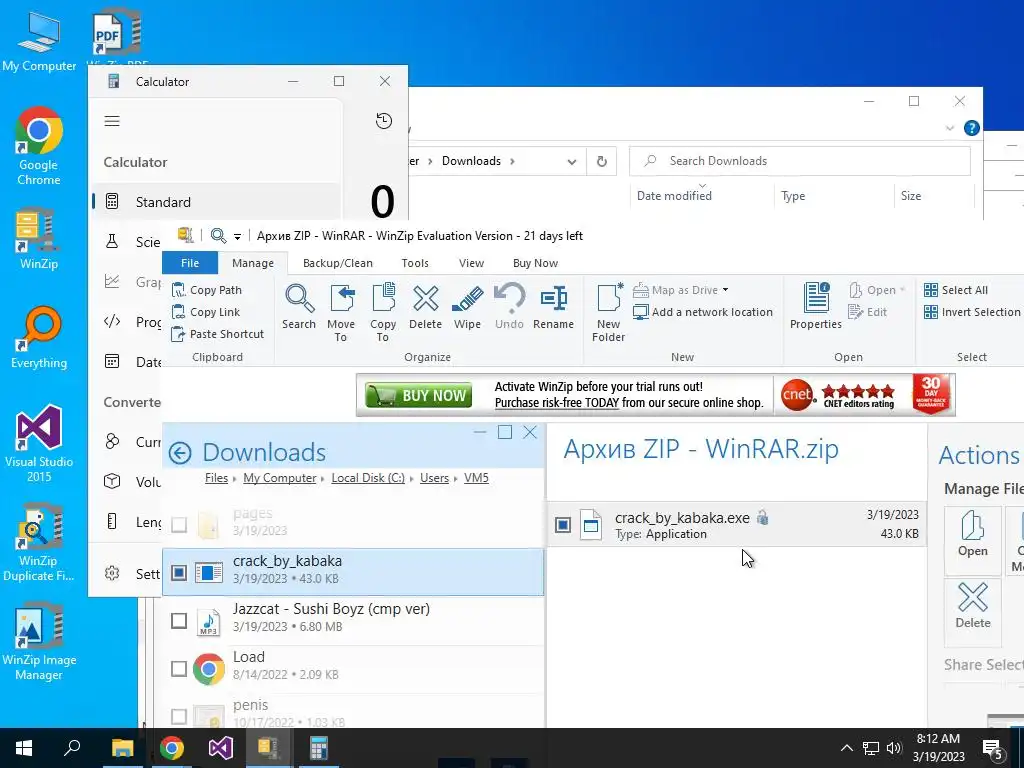Open Windows Start menu
The height and width of the screenshot is (768, 1024).
[x=24, y=748]
